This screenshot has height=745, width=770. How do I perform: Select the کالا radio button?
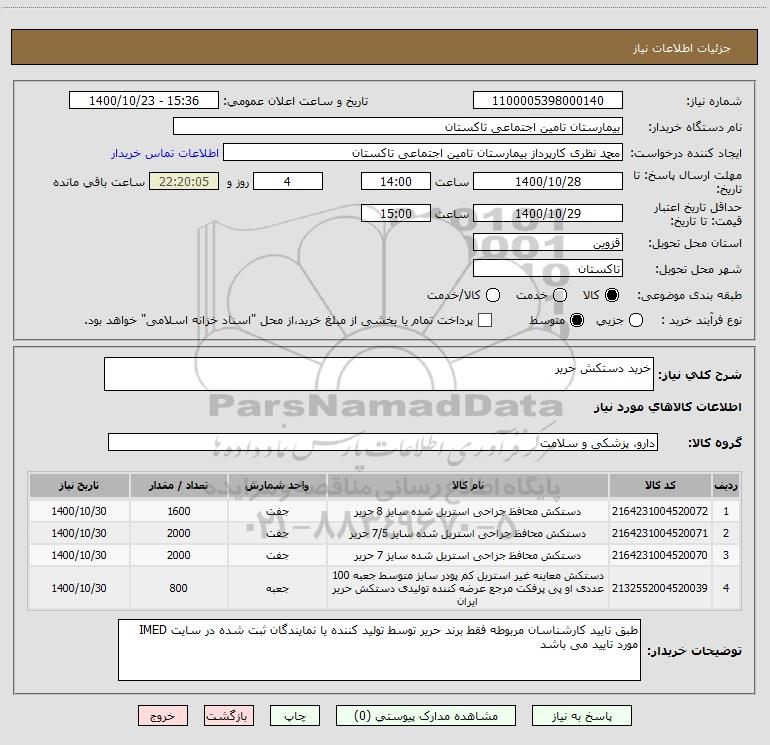point(612,295)
